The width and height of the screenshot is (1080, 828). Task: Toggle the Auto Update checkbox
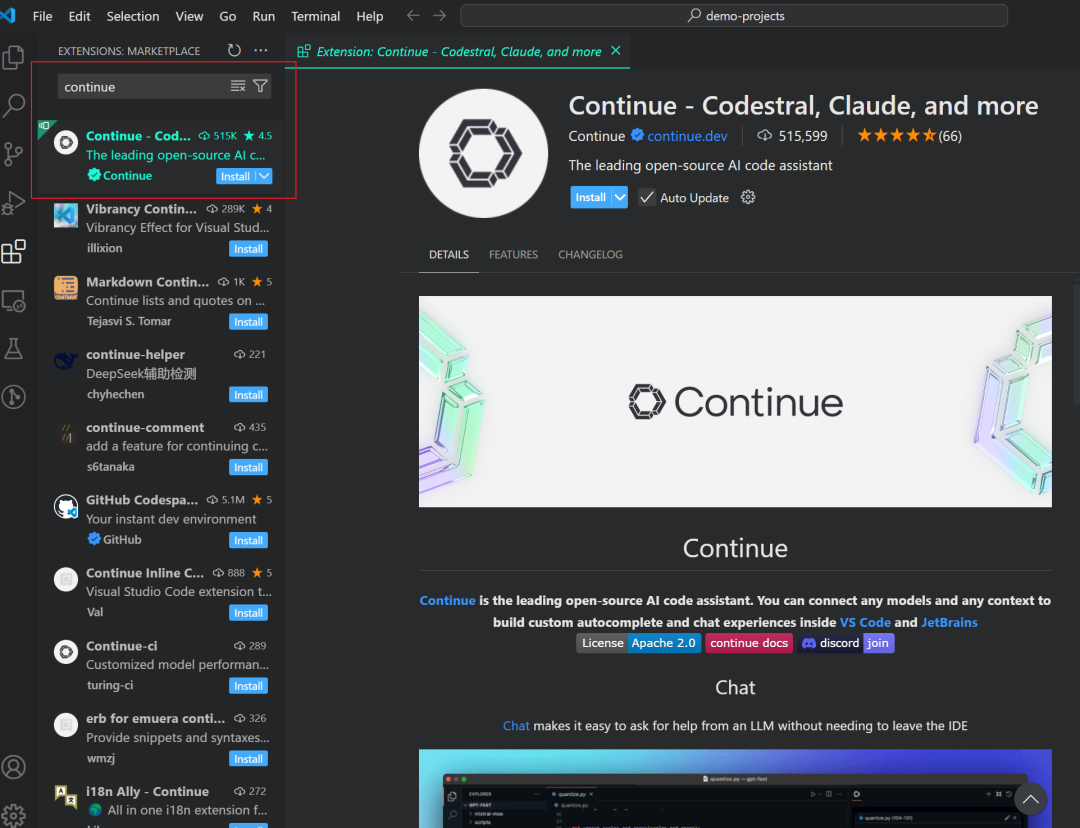click(646, 198)
